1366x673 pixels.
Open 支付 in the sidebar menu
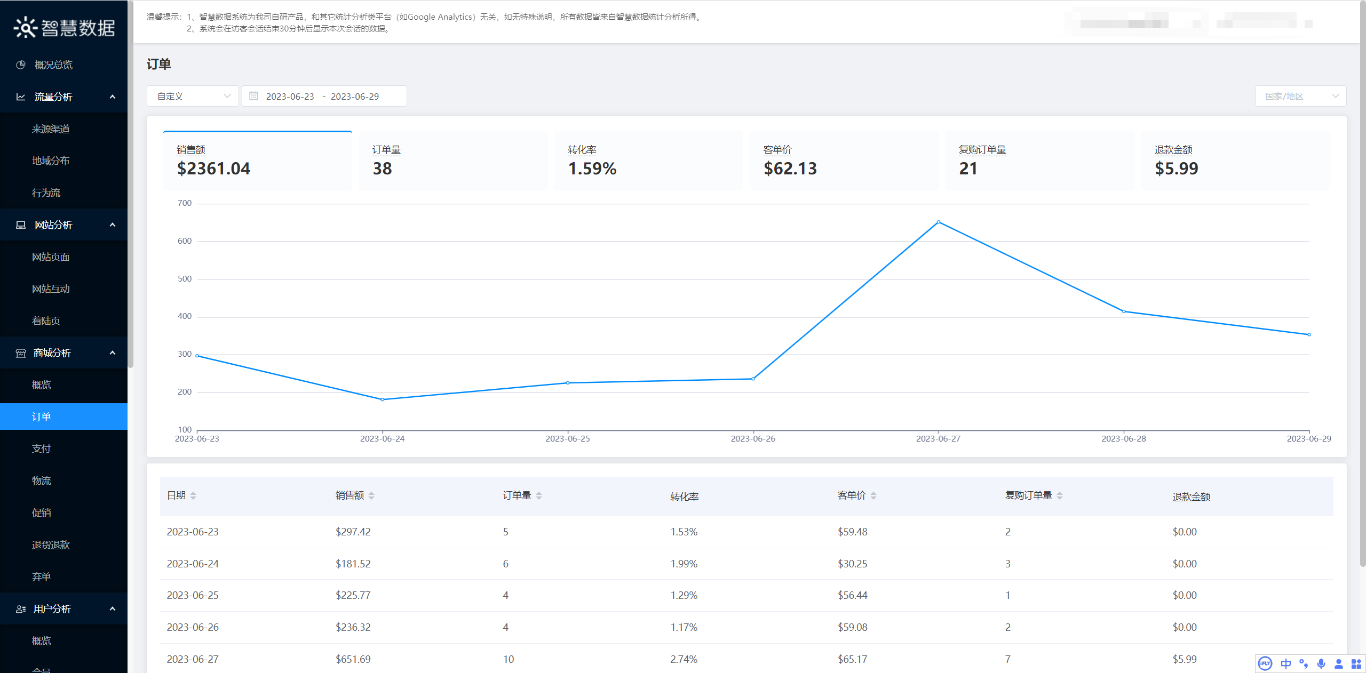pyautogui.click(x=41, y=449)
